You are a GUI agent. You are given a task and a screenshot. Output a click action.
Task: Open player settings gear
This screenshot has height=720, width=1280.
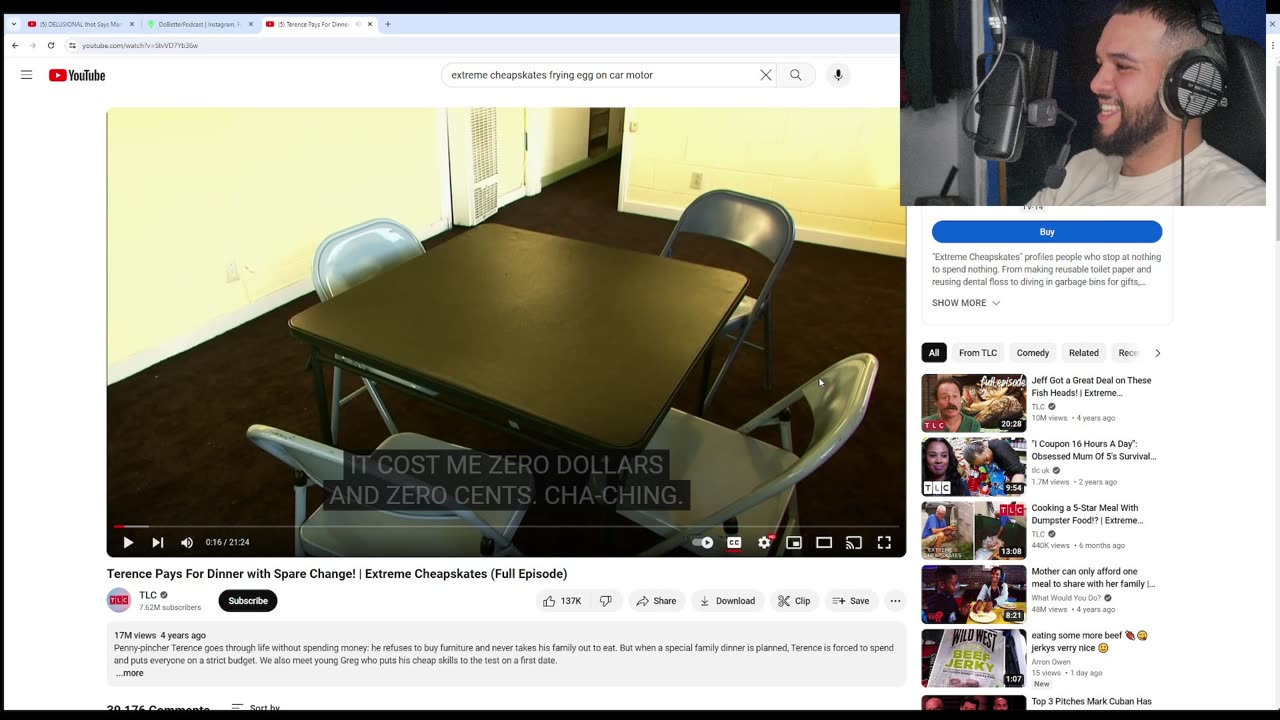[764, 542]
